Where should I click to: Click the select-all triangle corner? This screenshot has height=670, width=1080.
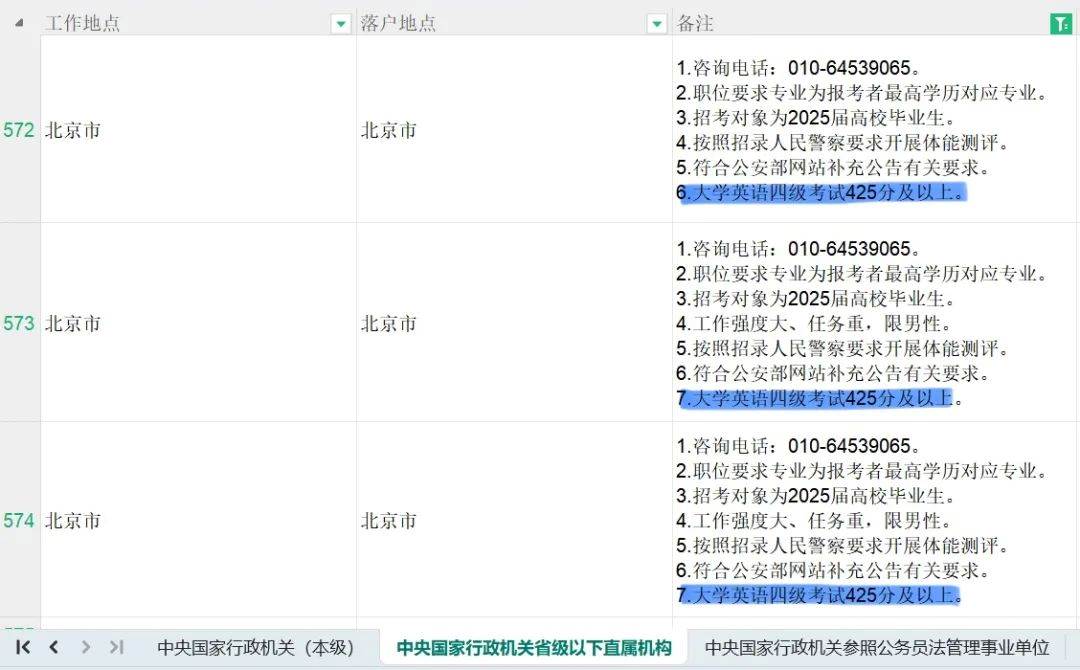coord(19,23)
